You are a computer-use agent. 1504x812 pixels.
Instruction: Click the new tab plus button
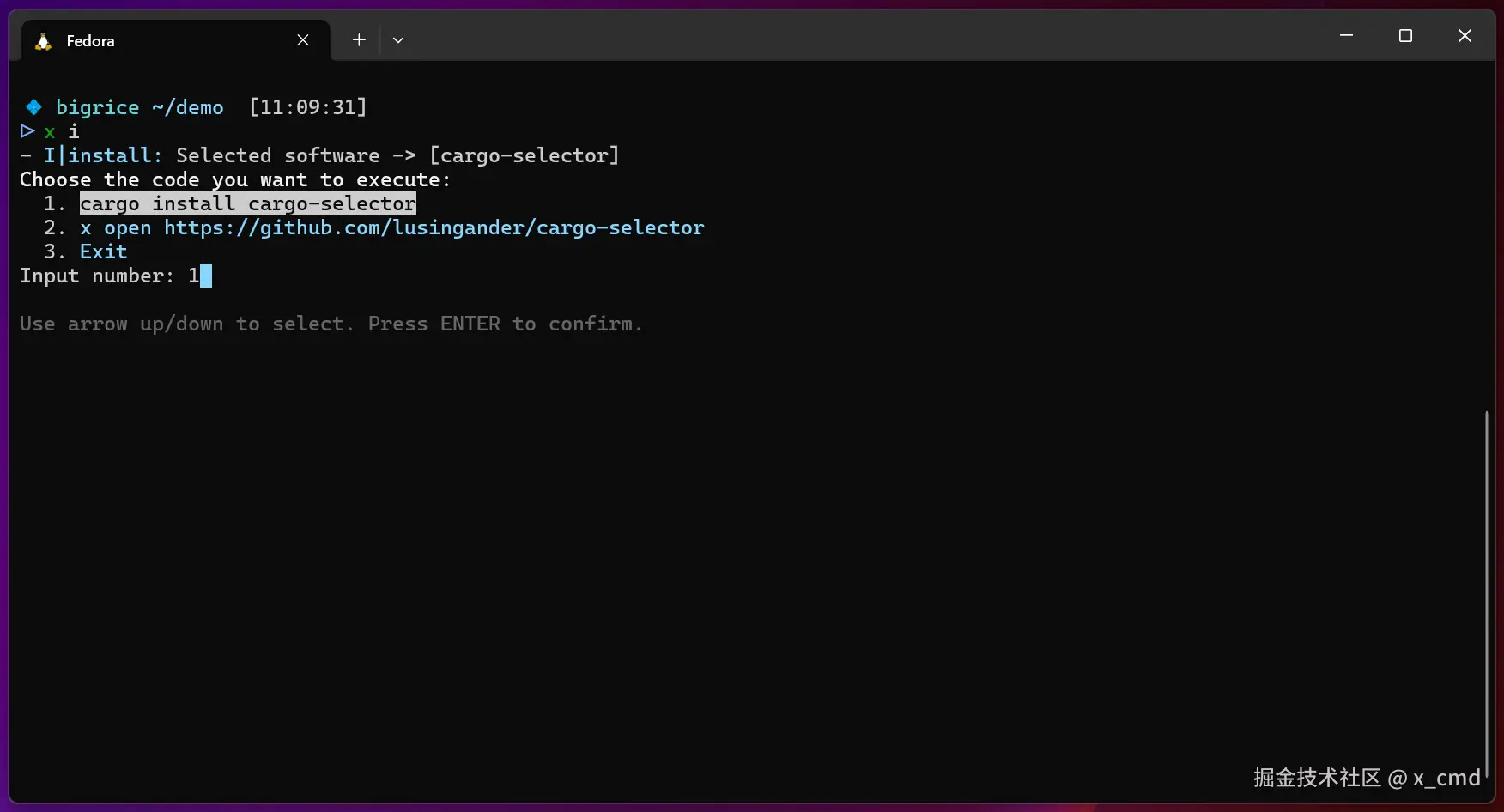[x=358, y=39]
